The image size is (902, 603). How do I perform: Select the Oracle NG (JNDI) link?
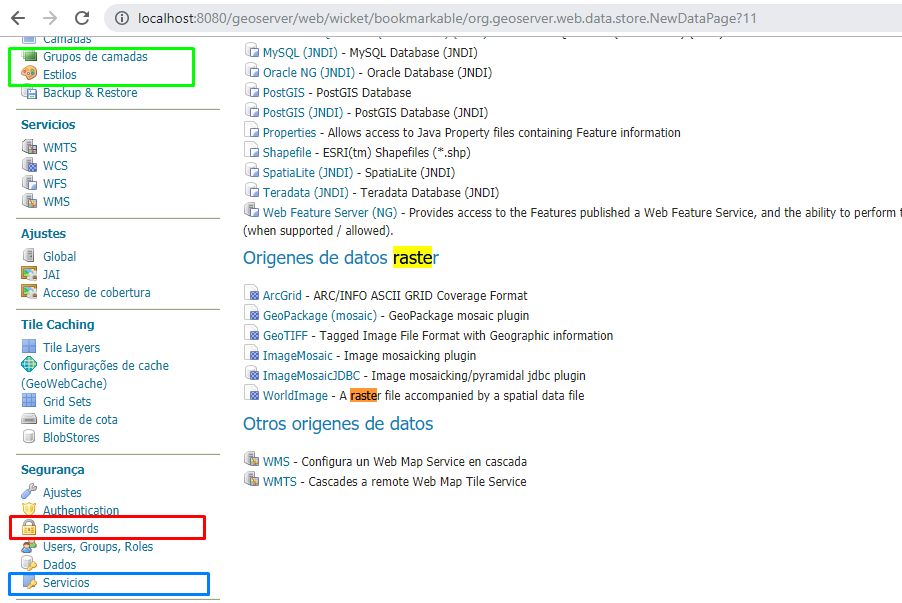click(309, 72)
